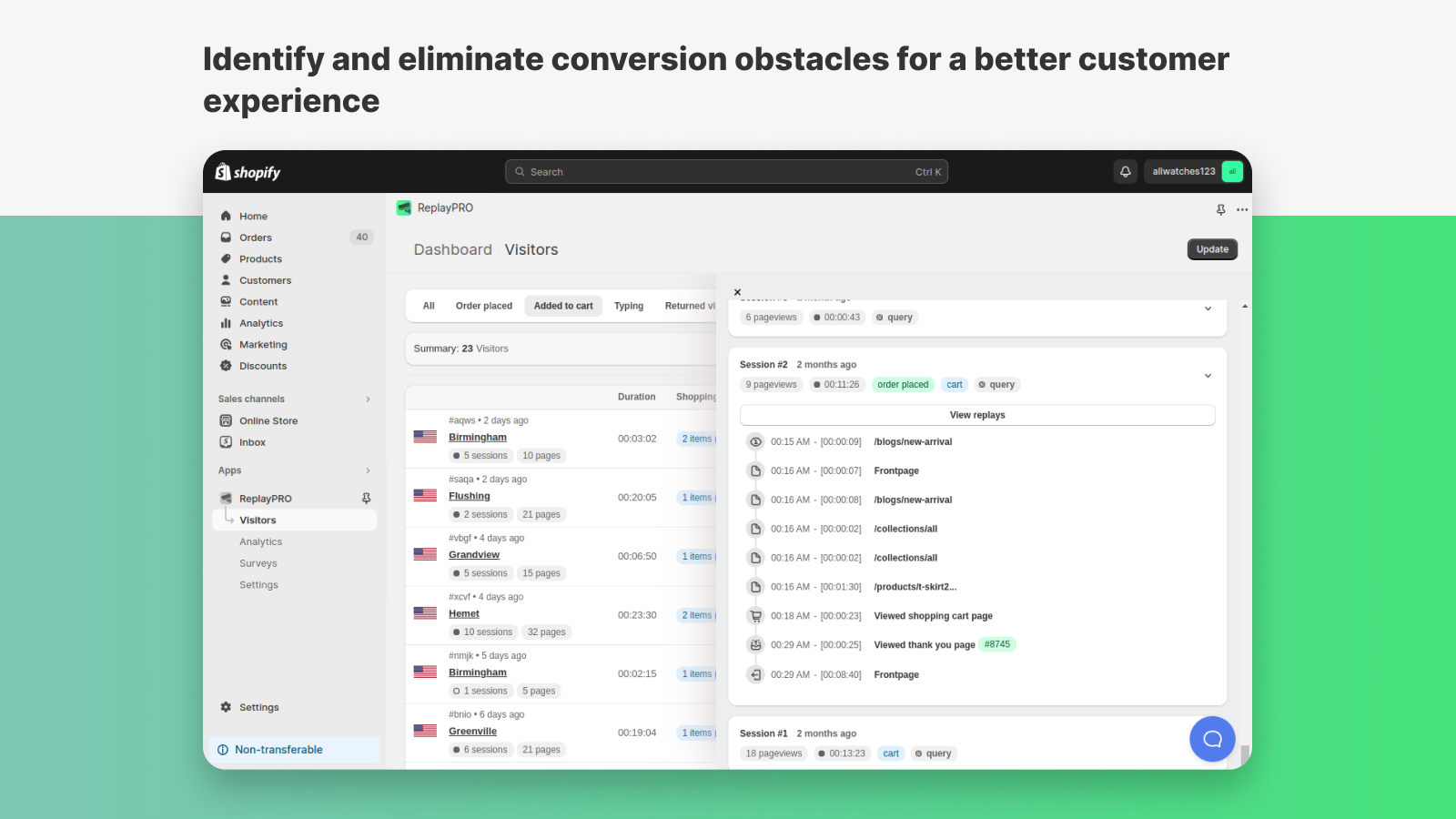This screenshot has height=819, width=1456.
Task: Open the ReplayPRO app icon in Apps
Action: [x=226, y=498]
